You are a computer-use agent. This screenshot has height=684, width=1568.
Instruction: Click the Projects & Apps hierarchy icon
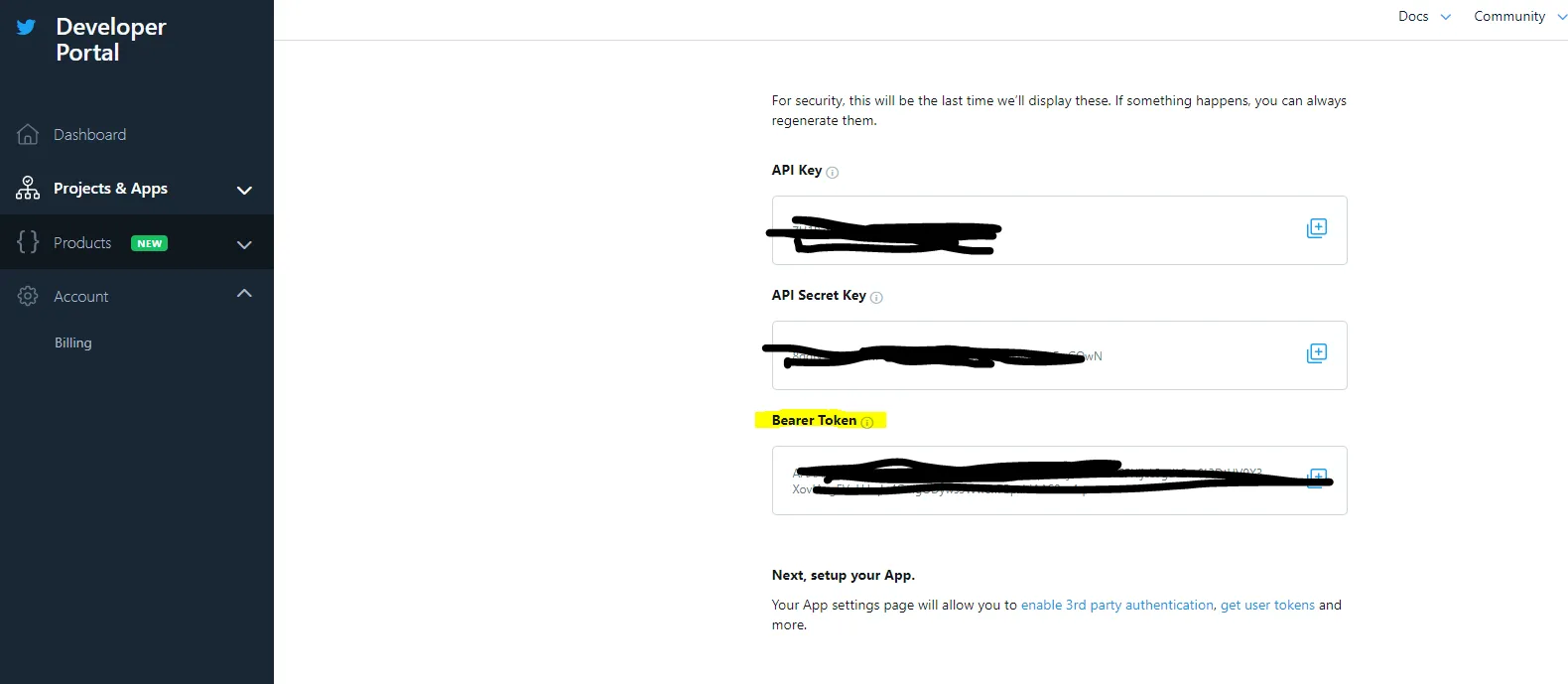click(28, 188)
